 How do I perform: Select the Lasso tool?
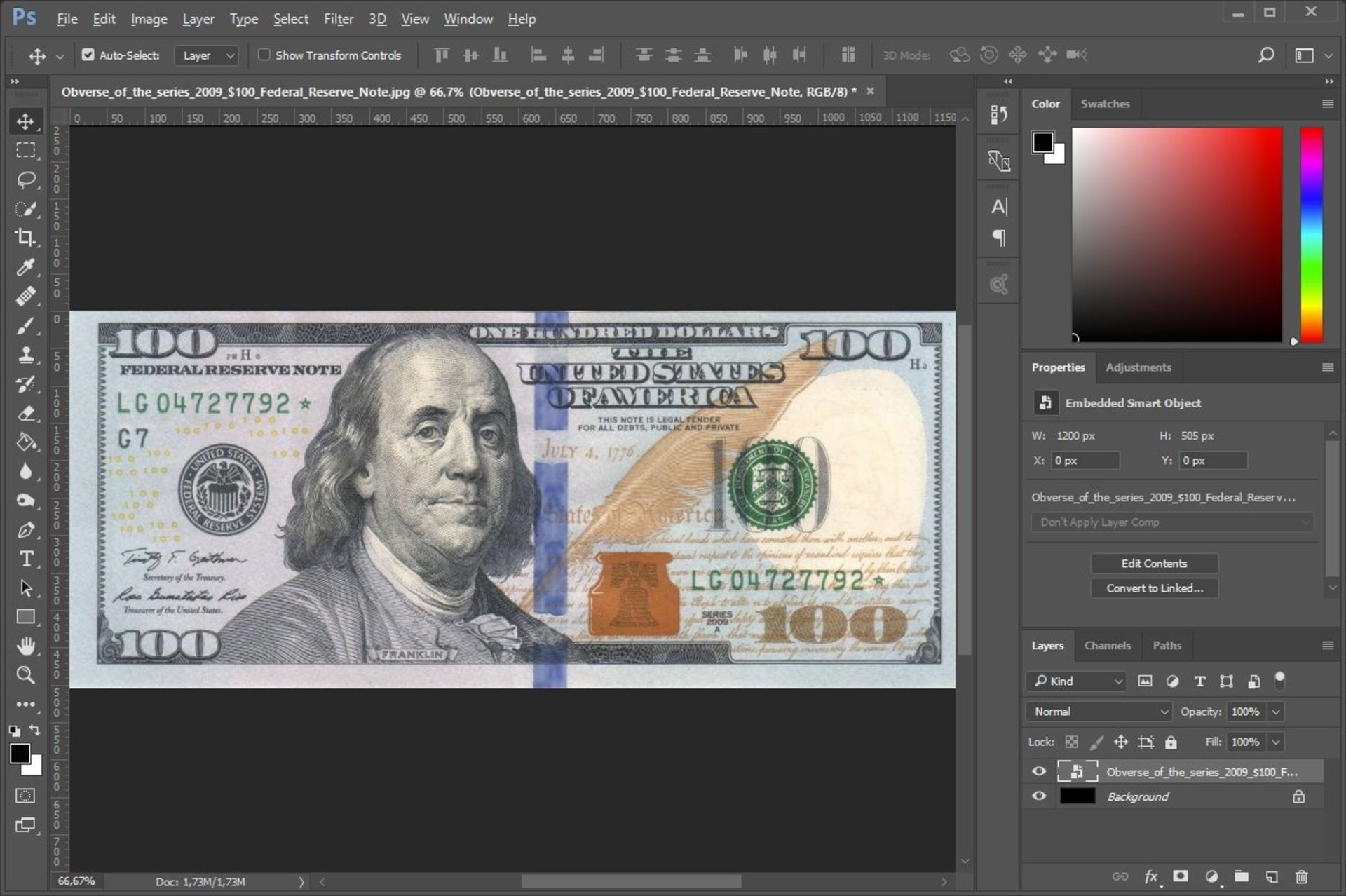(x=26, y=179)
